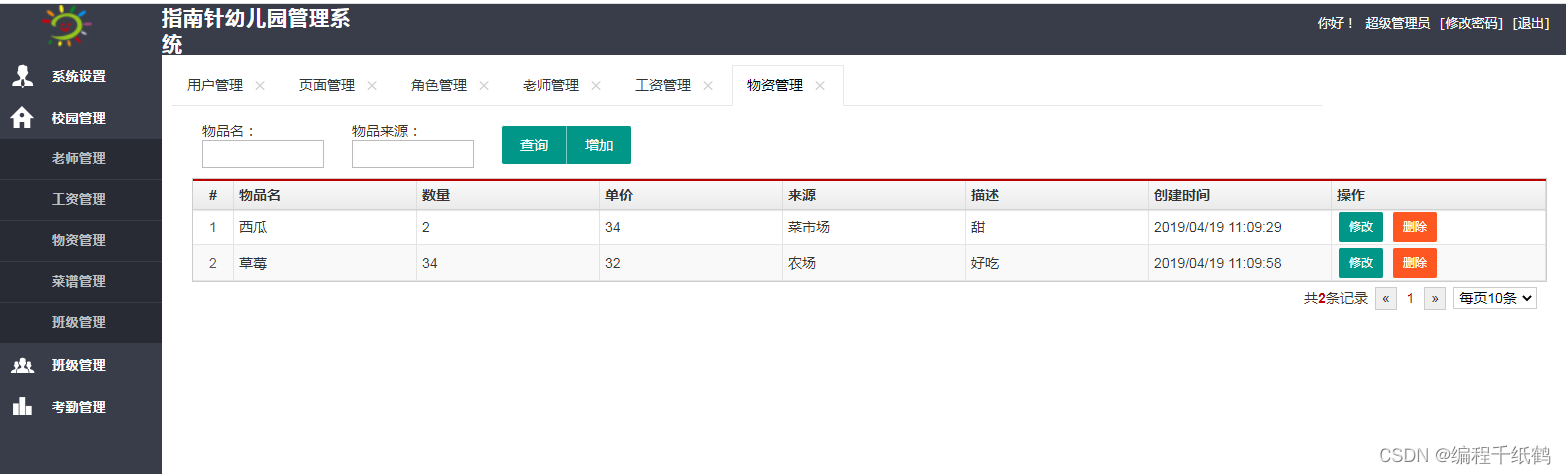Viewport: 1566px width, 474px height.
Task: Click the 来源 column header
Action: tap(874, 195)
